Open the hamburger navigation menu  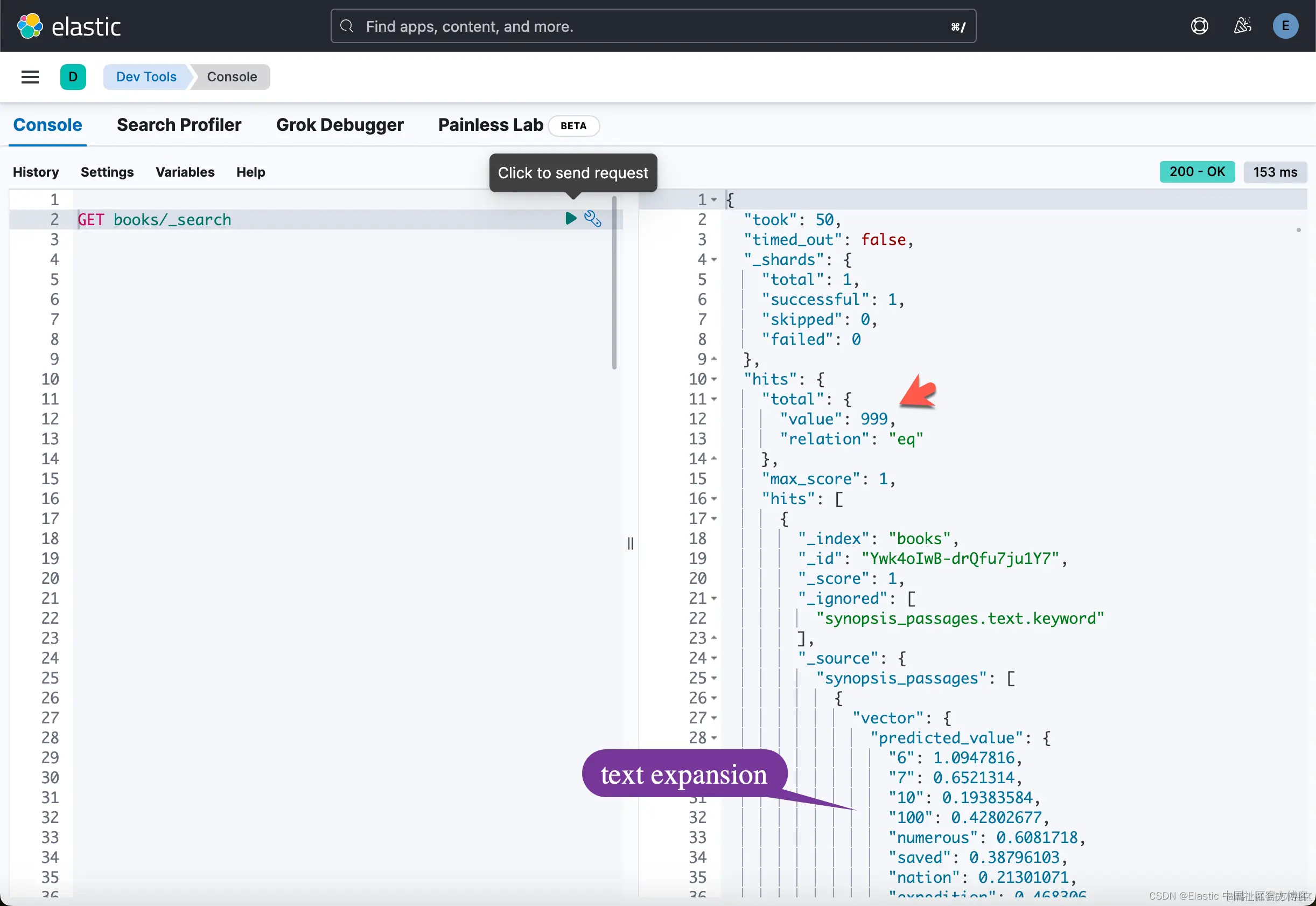point(30,77)
